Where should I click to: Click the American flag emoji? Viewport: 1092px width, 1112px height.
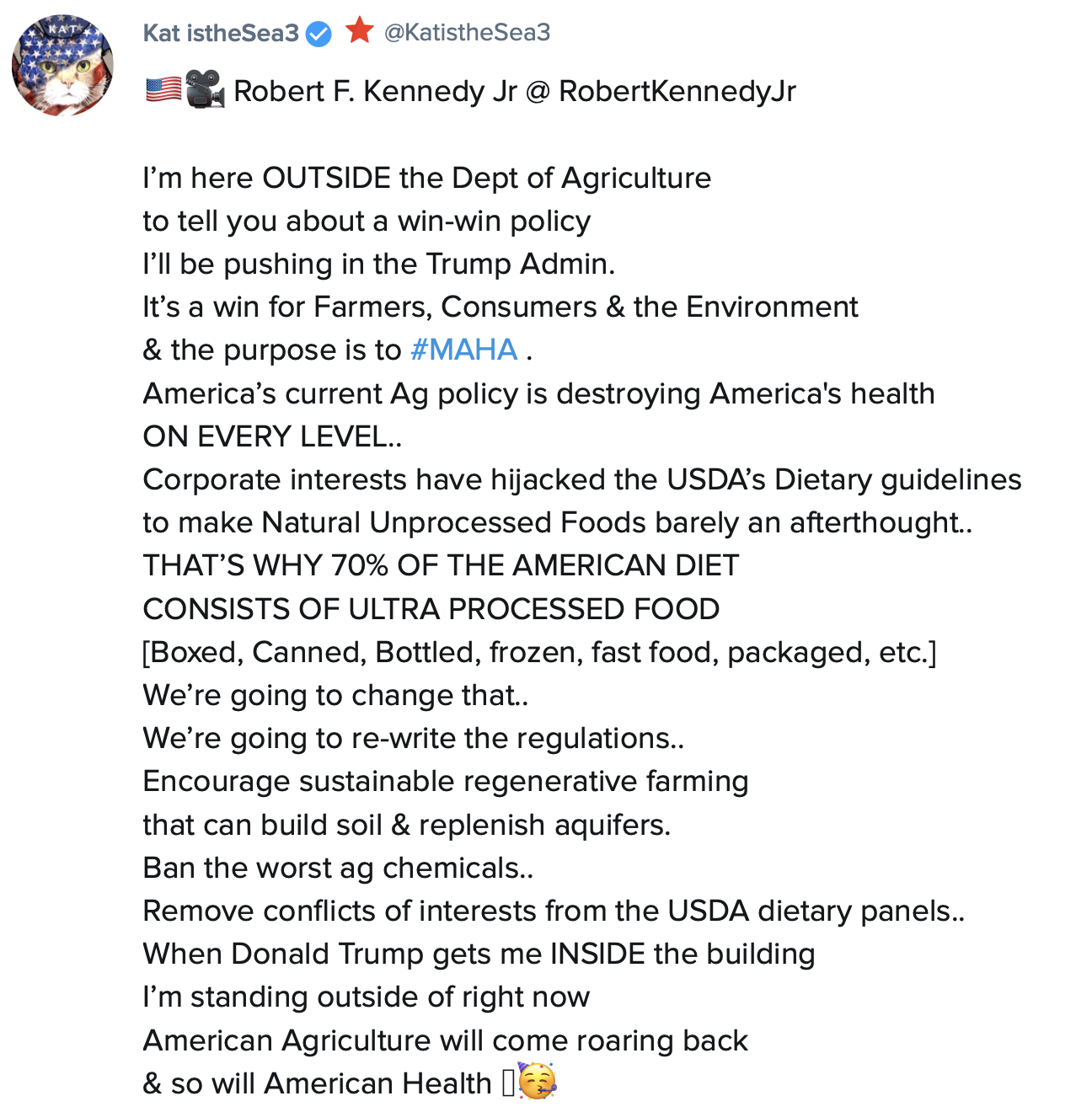pos(163,89)
